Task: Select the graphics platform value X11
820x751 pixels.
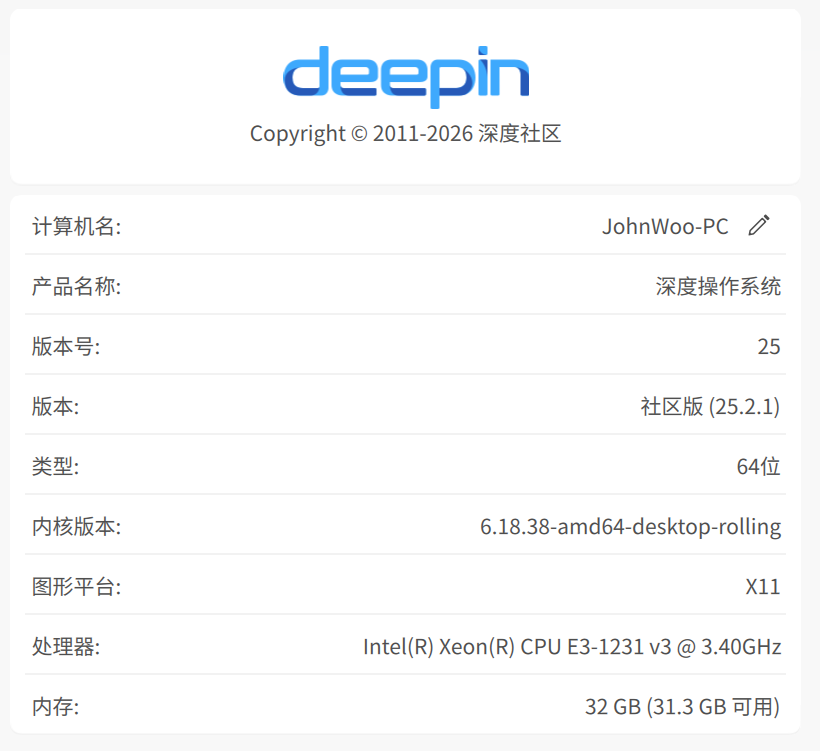Action: [x=763, y=587]
